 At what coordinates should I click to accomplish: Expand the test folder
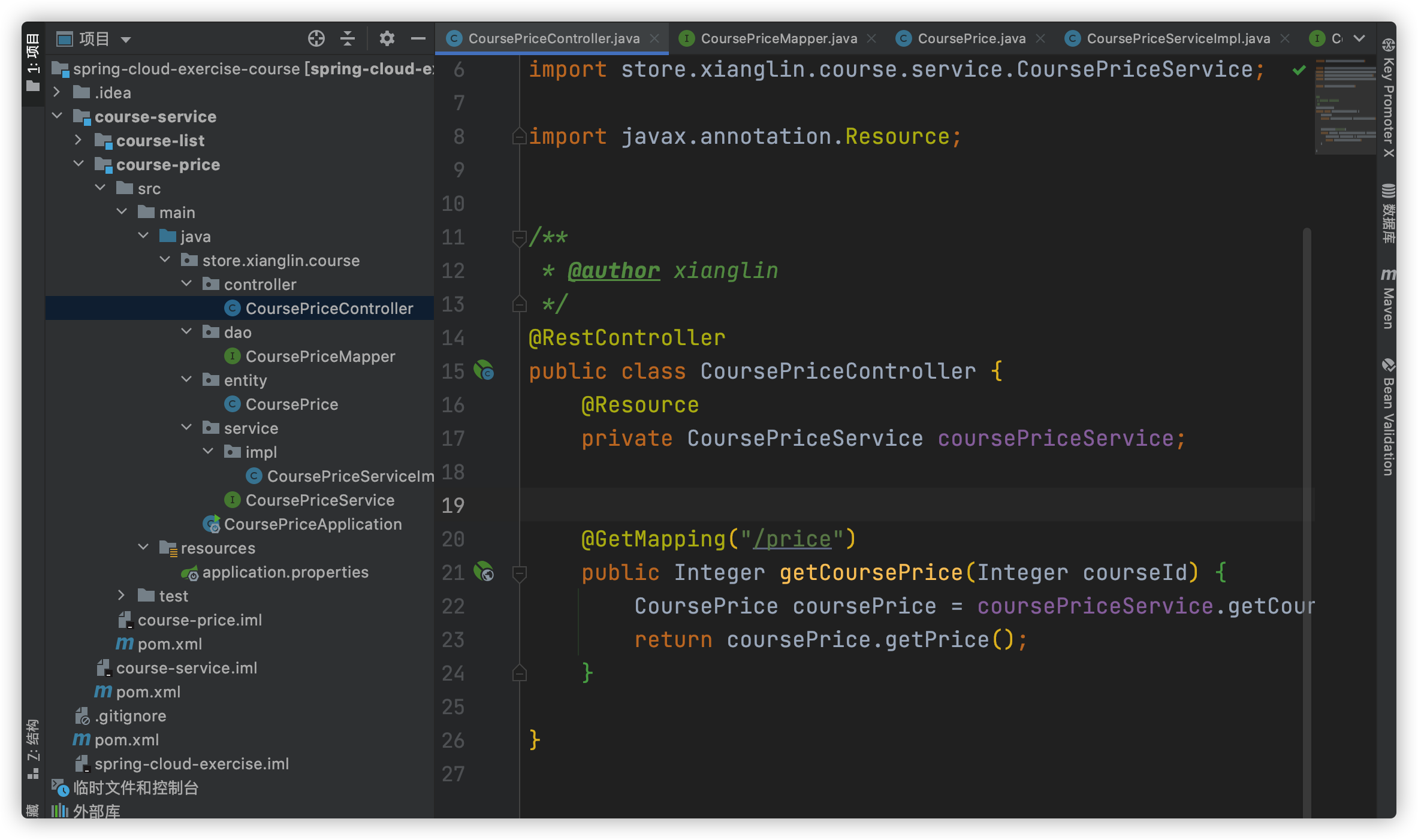click(x=122, y=596)
